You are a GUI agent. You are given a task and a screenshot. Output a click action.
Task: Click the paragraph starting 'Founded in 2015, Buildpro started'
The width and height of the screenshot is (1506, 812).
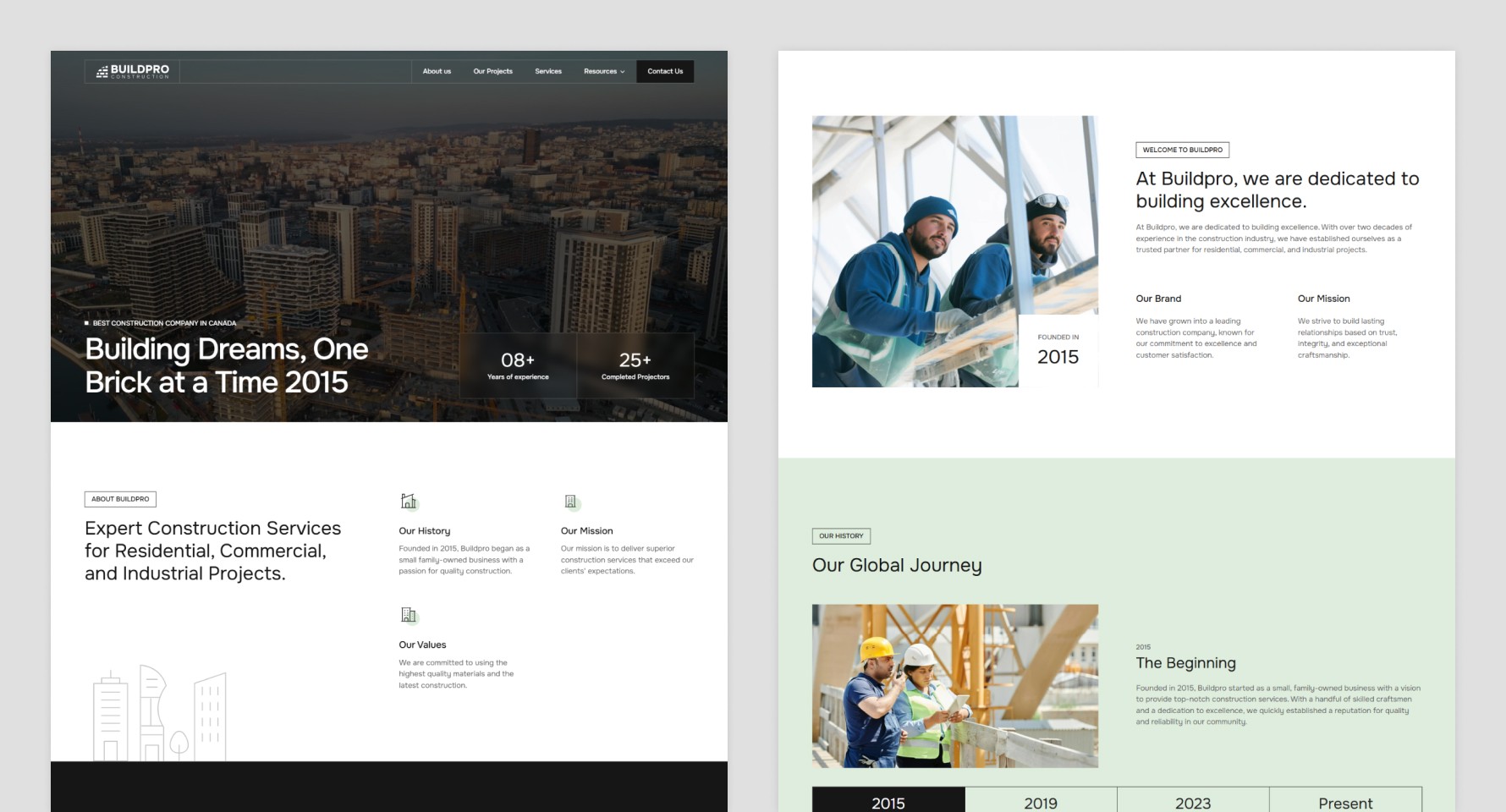pyautogui.click(x=1278, y=705)
